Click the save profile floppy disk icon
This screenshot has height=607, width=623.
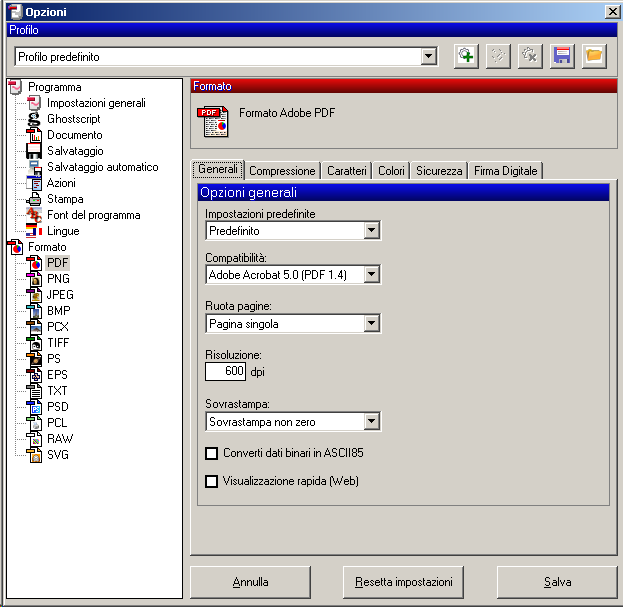[562, 56]
